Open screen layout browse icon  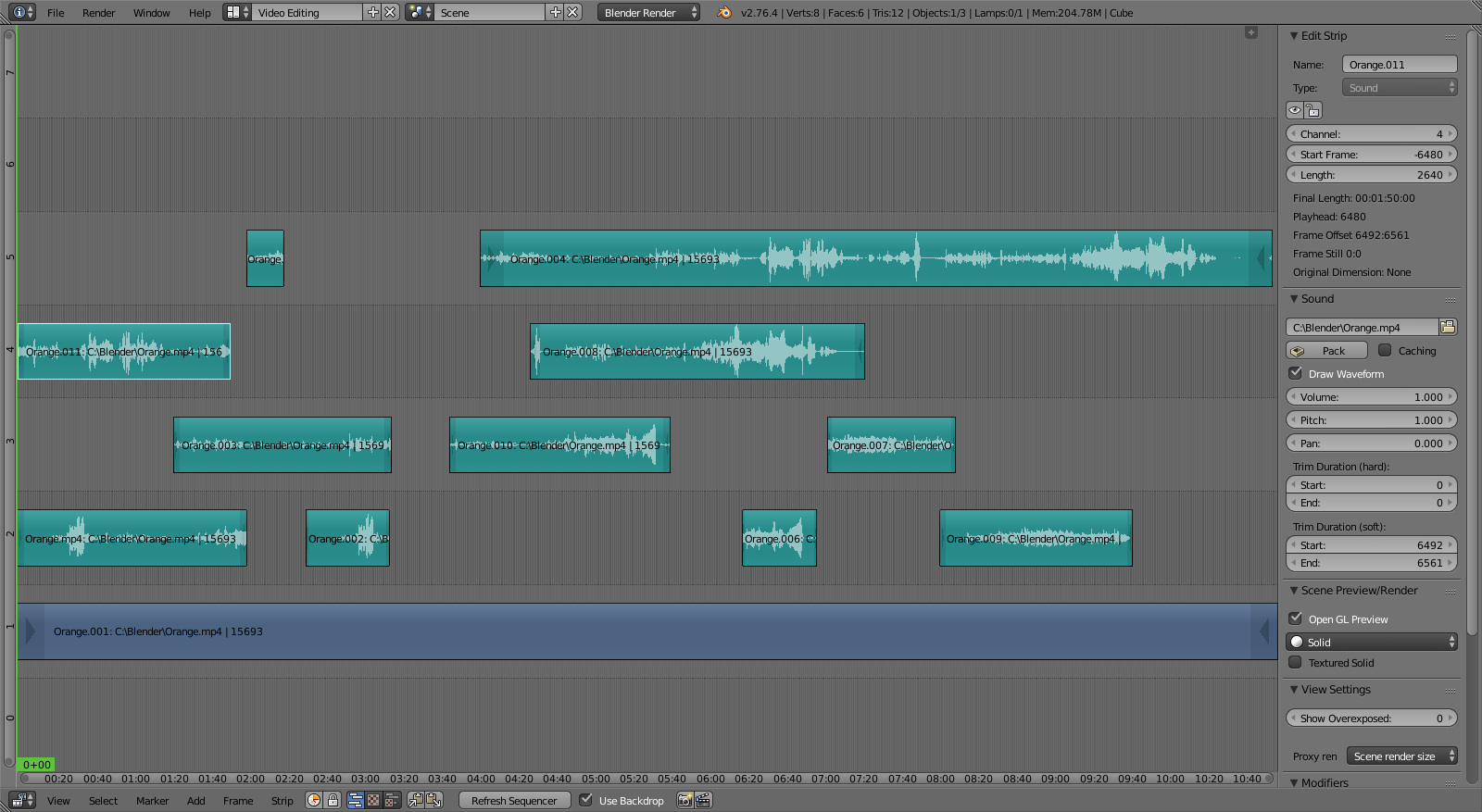237,12
